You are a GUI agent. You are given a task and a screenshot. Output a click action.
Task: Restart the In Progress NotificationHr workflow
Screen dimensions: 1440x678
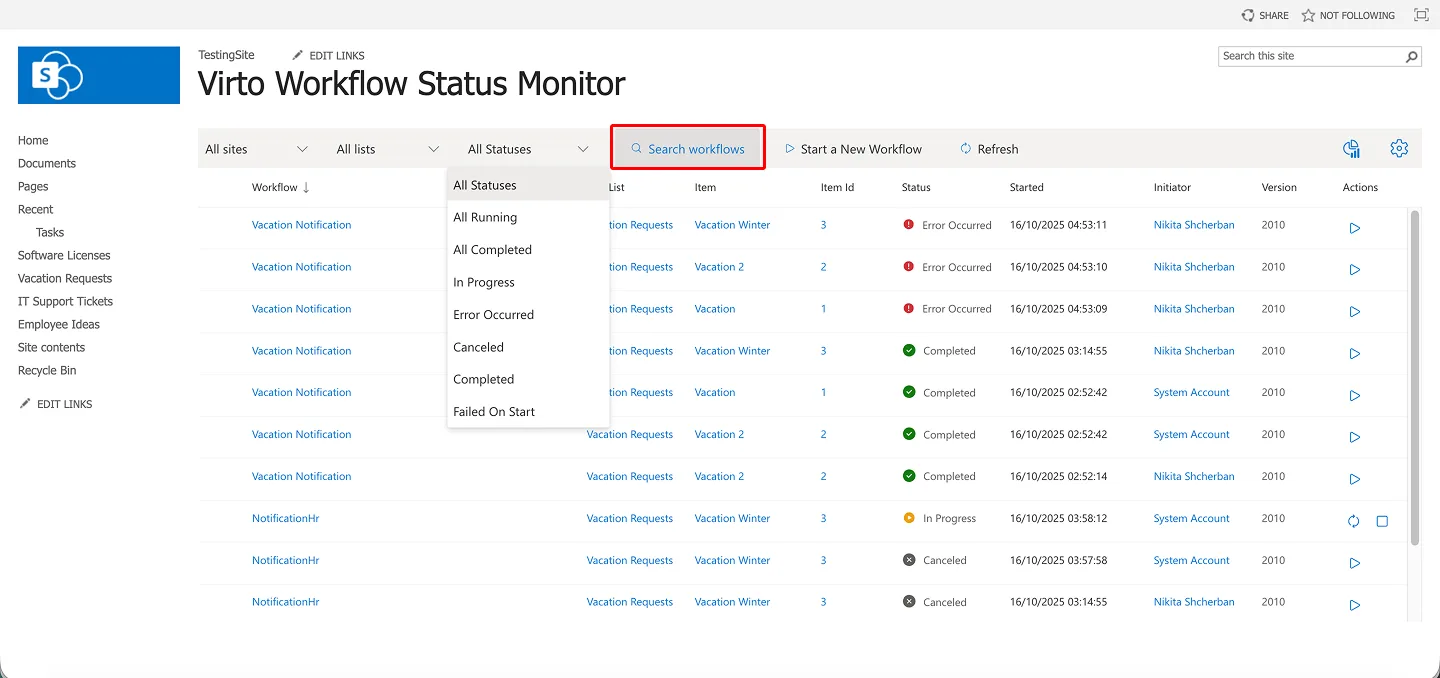coord(1353,521)
